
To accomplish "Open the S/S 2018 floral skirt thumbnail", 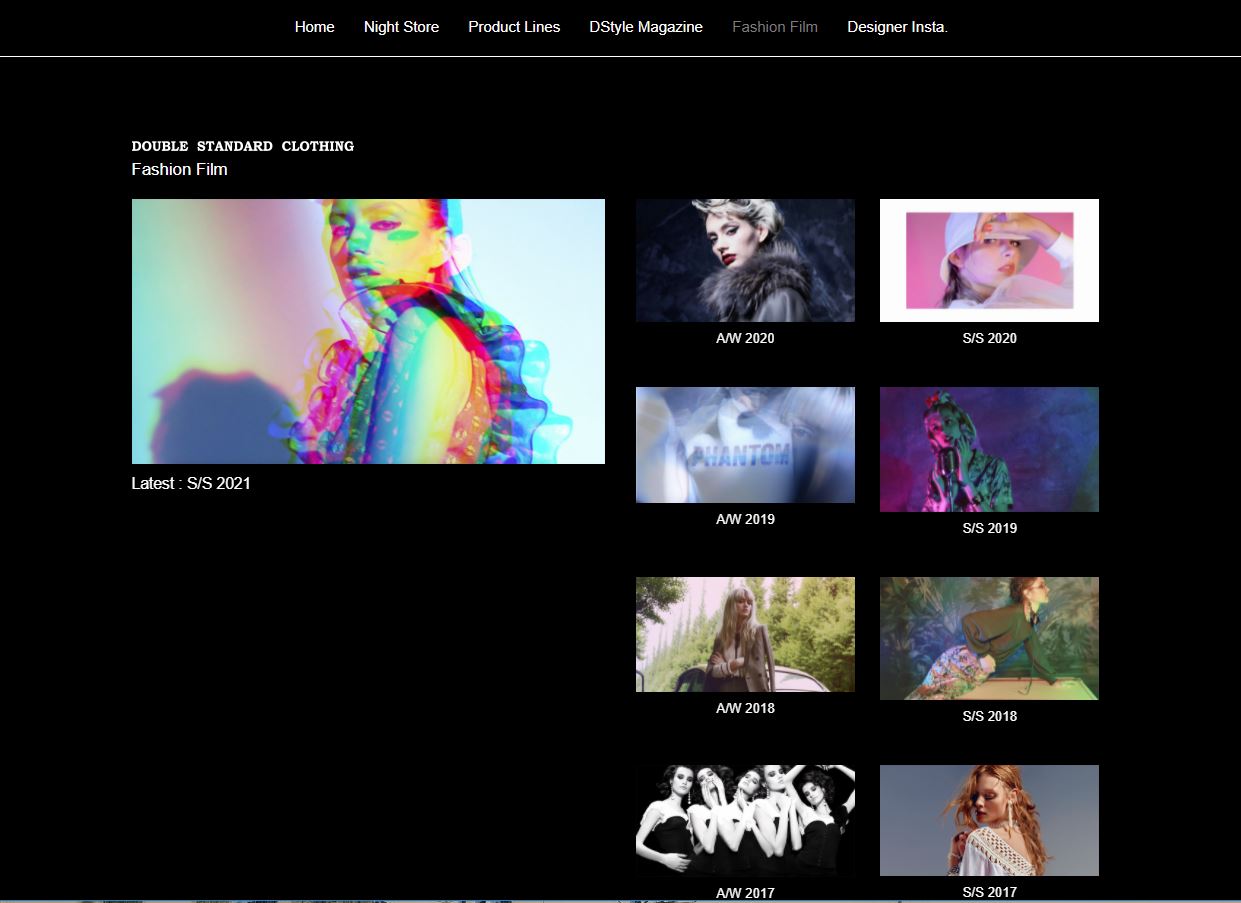I will (x=989, y=638).
